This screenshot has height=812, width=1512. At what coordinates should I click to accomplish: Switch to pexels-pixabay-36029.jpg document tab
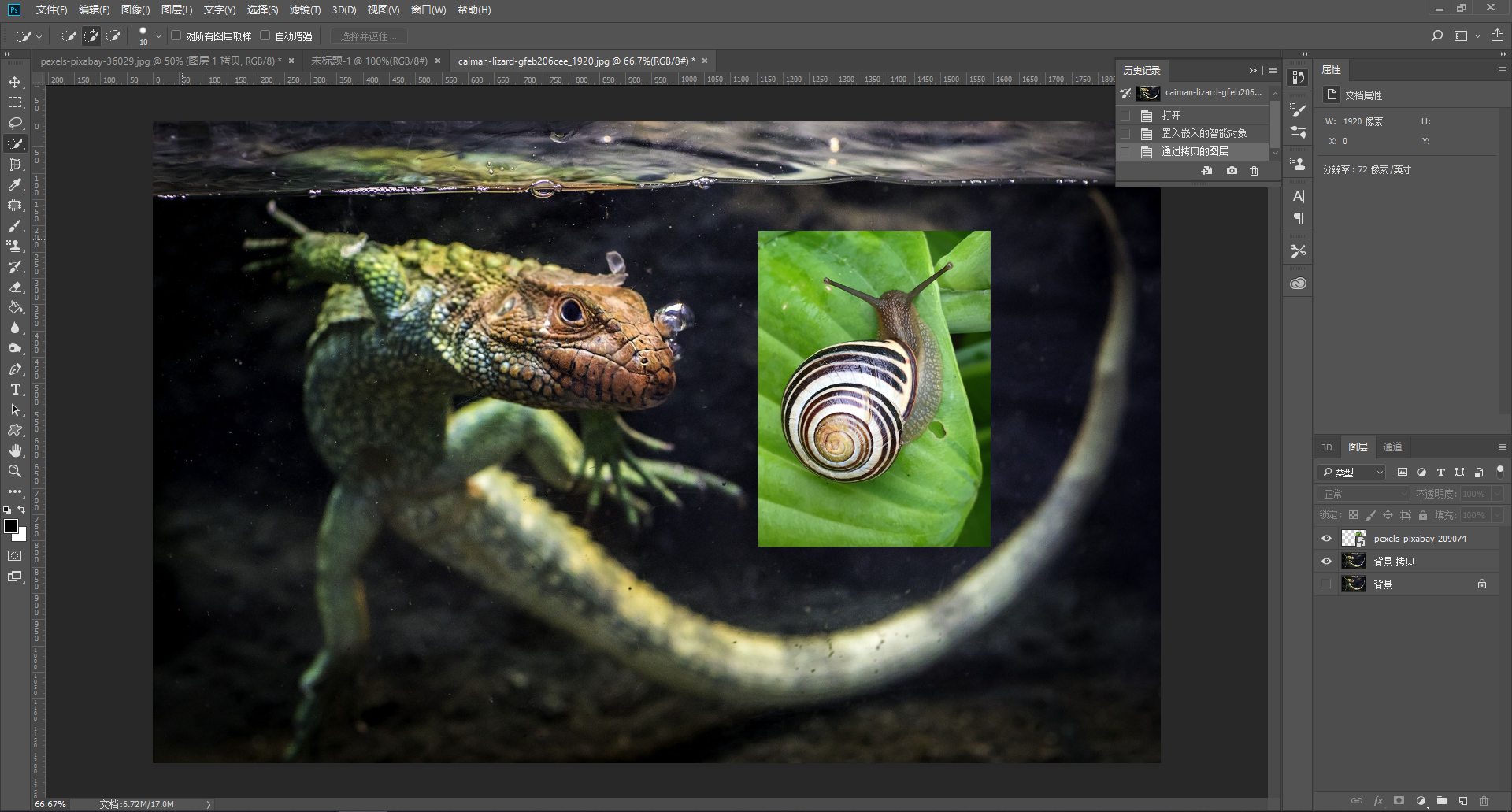161,61
